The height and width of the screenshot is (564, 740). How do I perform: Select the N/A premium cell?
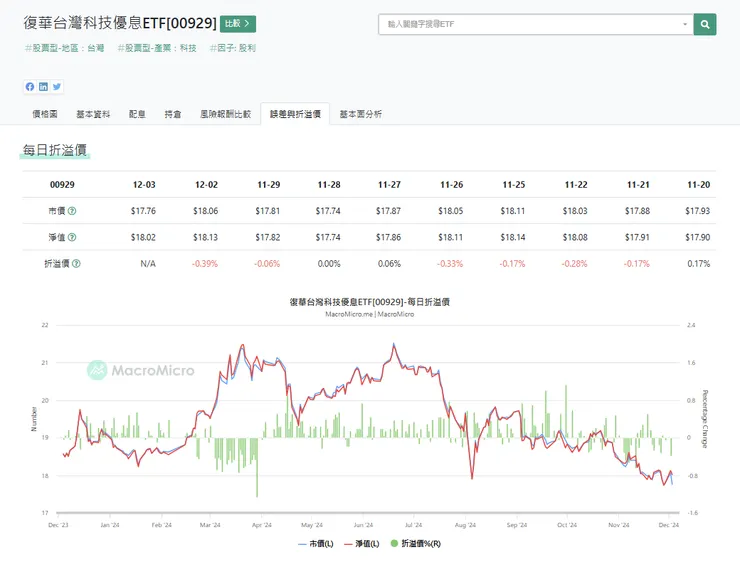(x=148, y=264)
